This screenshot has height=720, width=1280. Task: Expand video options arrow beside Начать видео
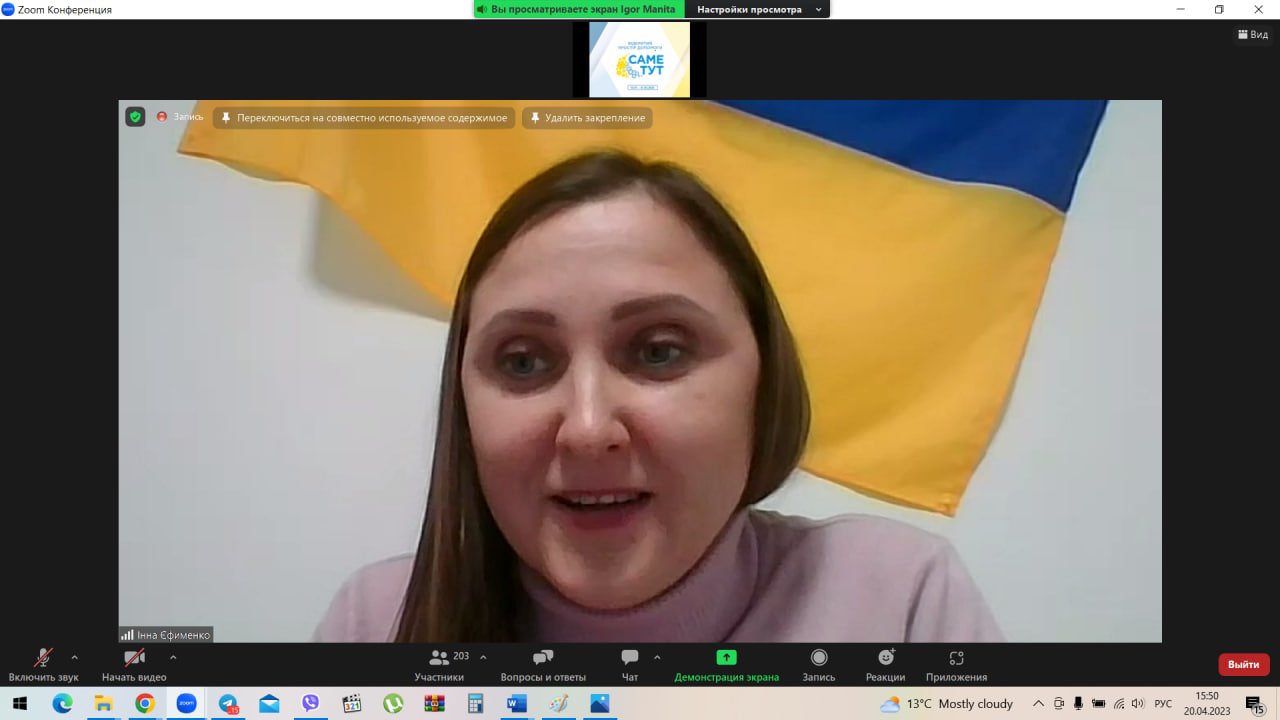point(173,657)
